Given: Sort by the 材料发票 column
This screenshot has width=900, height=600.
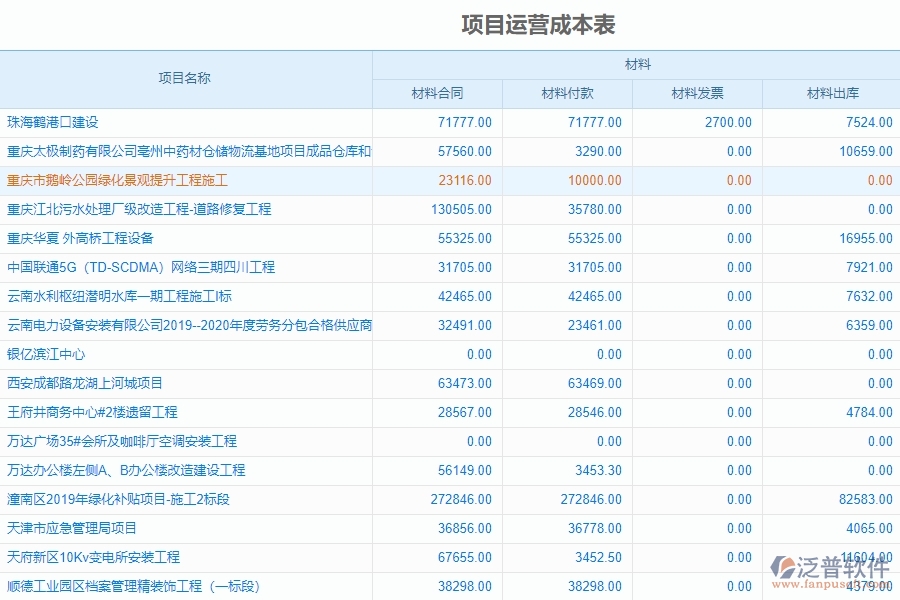Looking at the screenshot, I should [x=698, y=92].
